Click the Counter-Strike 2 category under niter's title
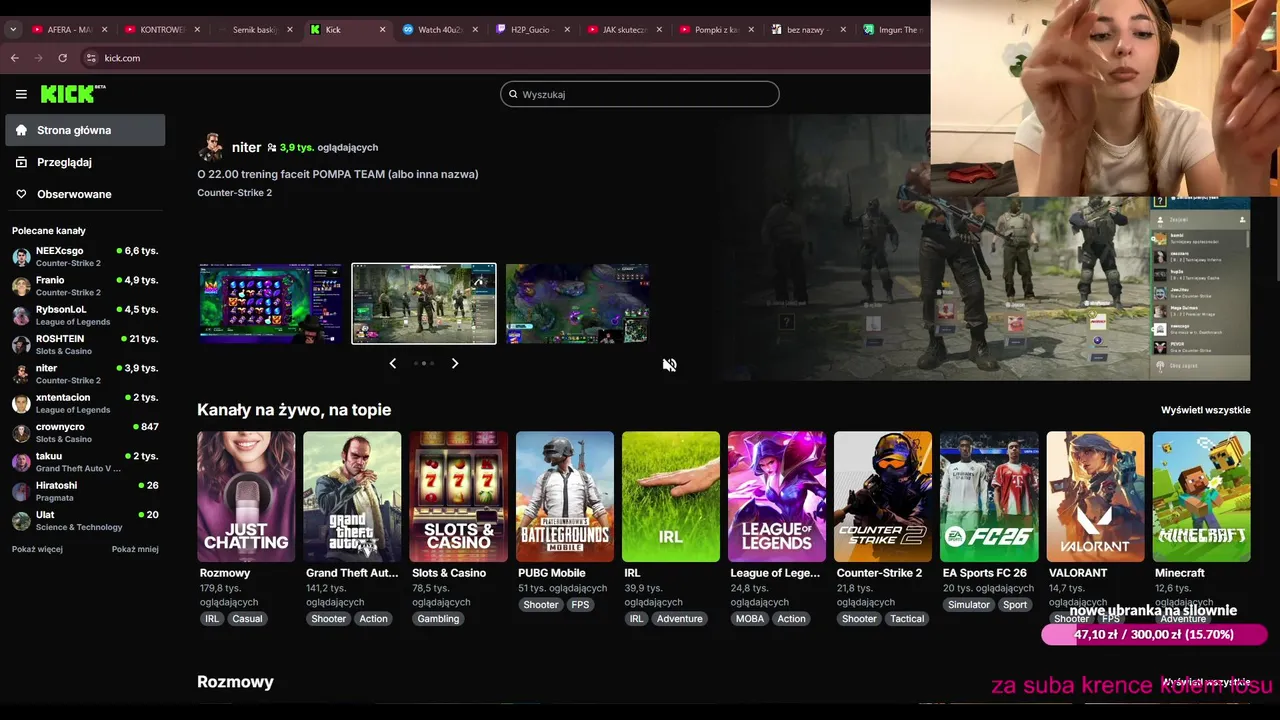 pyautogui.click(x=234, y=193)
